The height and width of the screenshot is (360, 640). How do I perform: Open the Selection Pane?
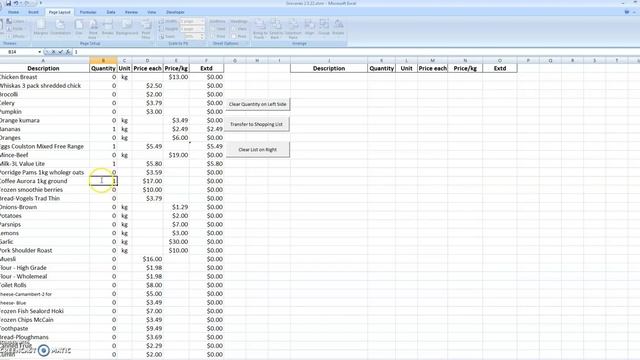[x=293, y=29]
